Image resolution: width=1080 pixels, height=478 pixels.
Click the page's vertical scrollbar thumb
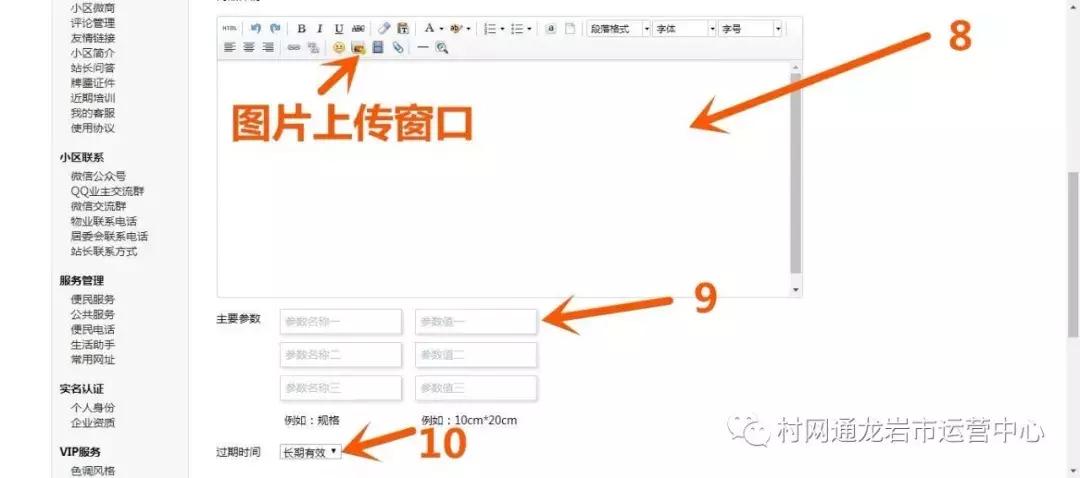(x=1074, y=253)
